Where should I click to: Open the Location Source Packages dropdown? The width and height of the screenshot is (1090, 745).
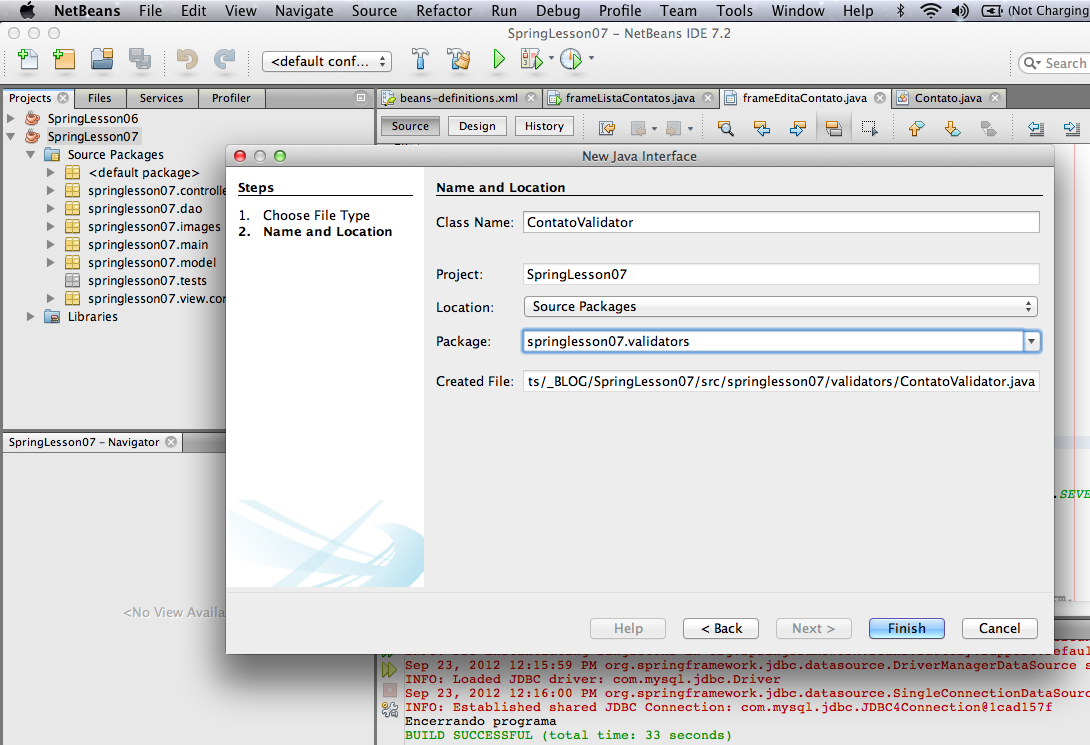click(x=781, y=306)
